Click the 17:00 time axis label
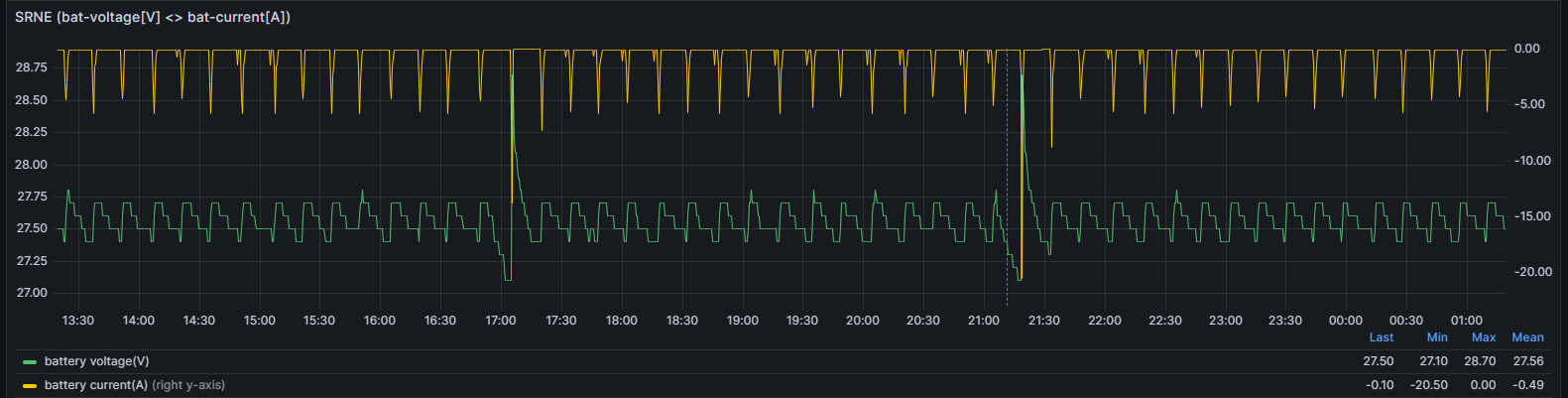Viewport: 1568px width, 398px height. pyautogui.click(x=501, y=320)
